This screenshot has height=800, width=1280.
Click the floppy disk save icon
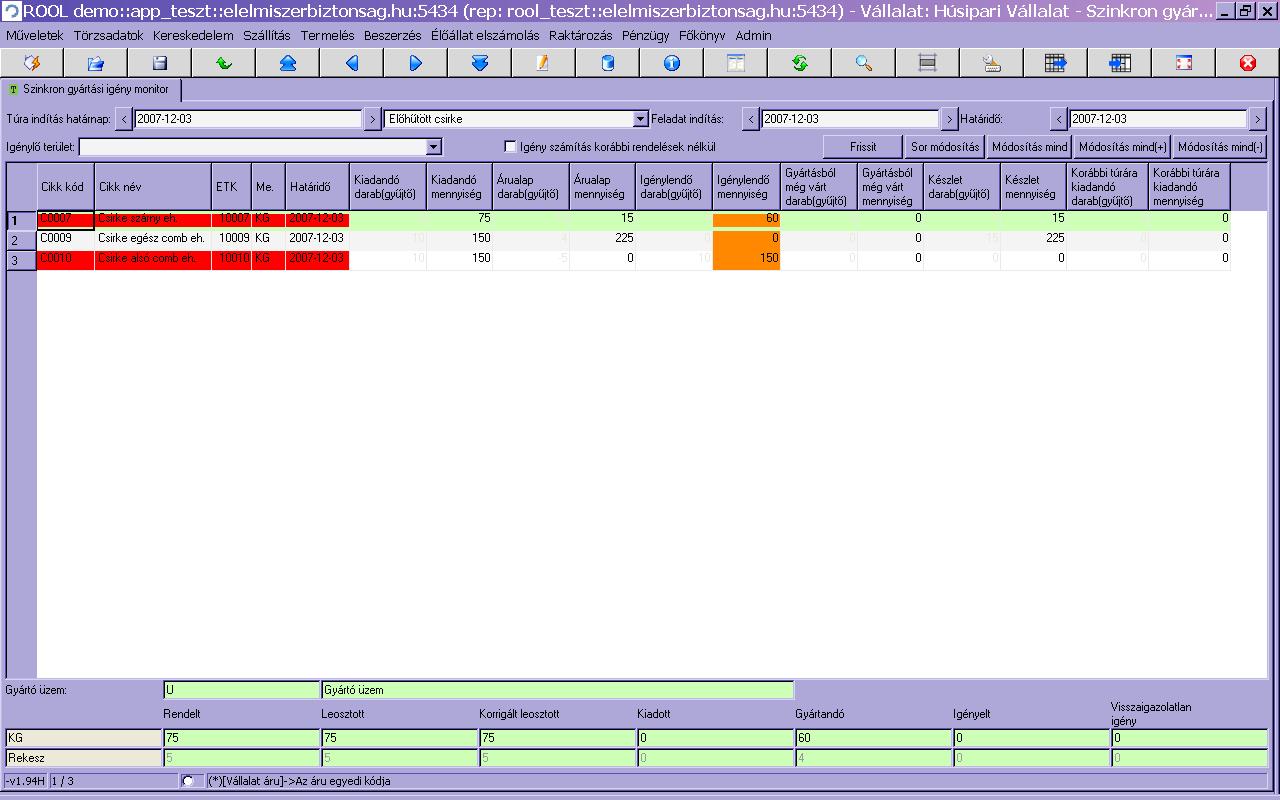point(160,63)
